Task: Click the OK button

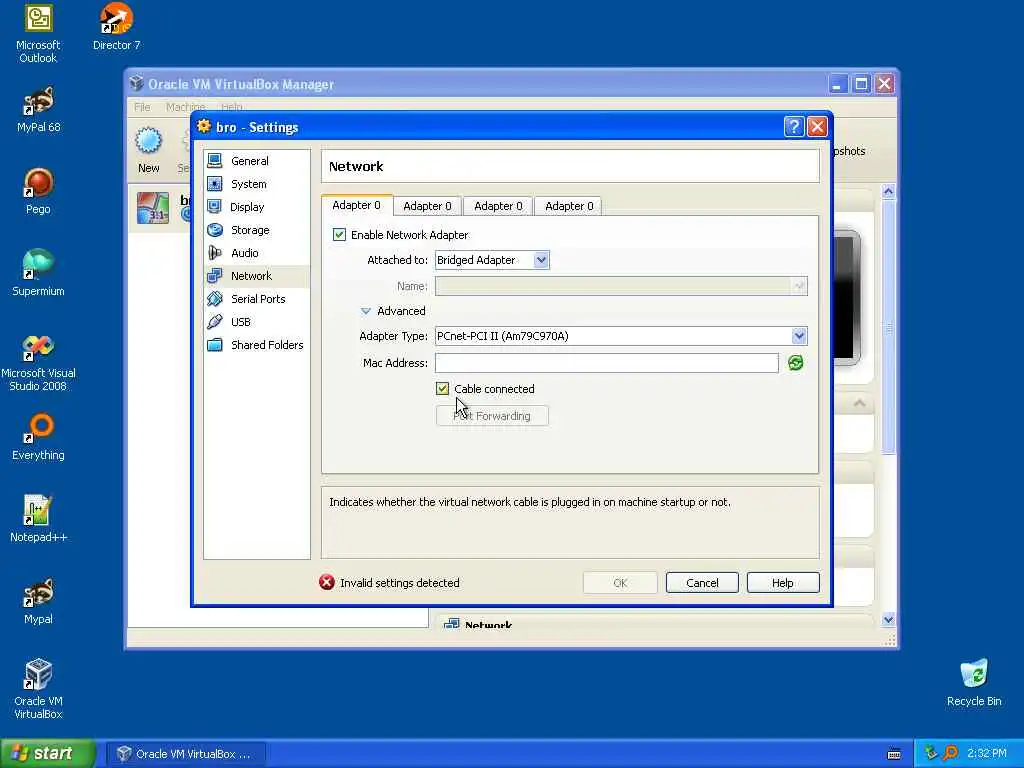Action: 620,583
